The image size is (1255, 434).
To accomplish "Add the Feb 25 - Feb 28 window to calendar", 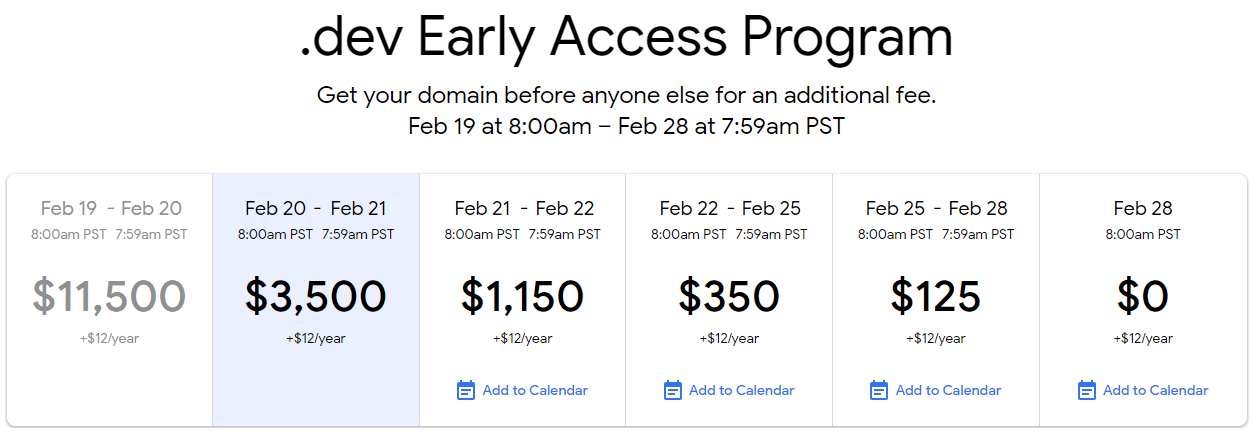I will (948, 390).
